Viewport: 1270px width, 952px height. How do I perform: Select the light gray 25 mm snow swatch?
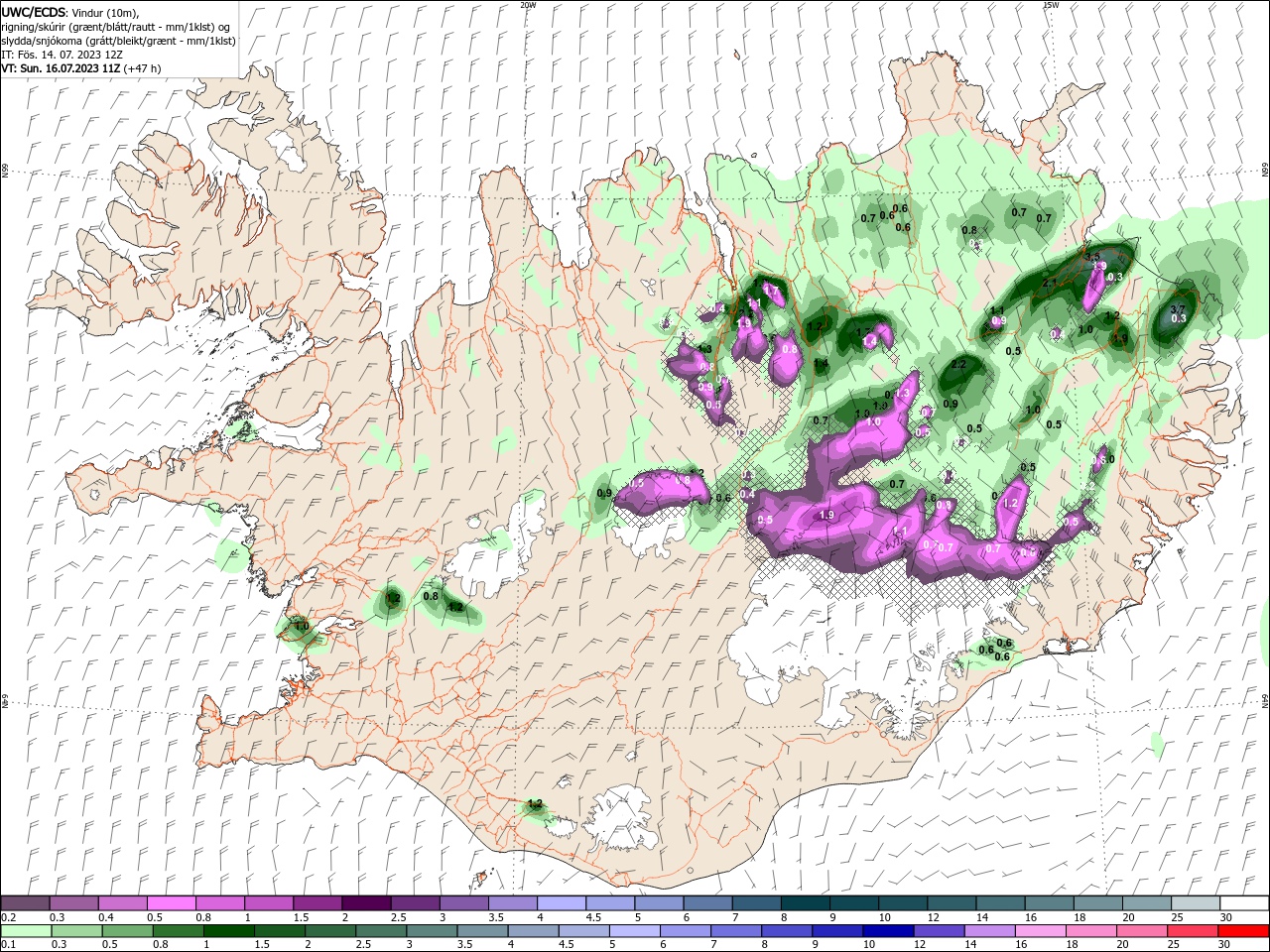coord(1196,903)
